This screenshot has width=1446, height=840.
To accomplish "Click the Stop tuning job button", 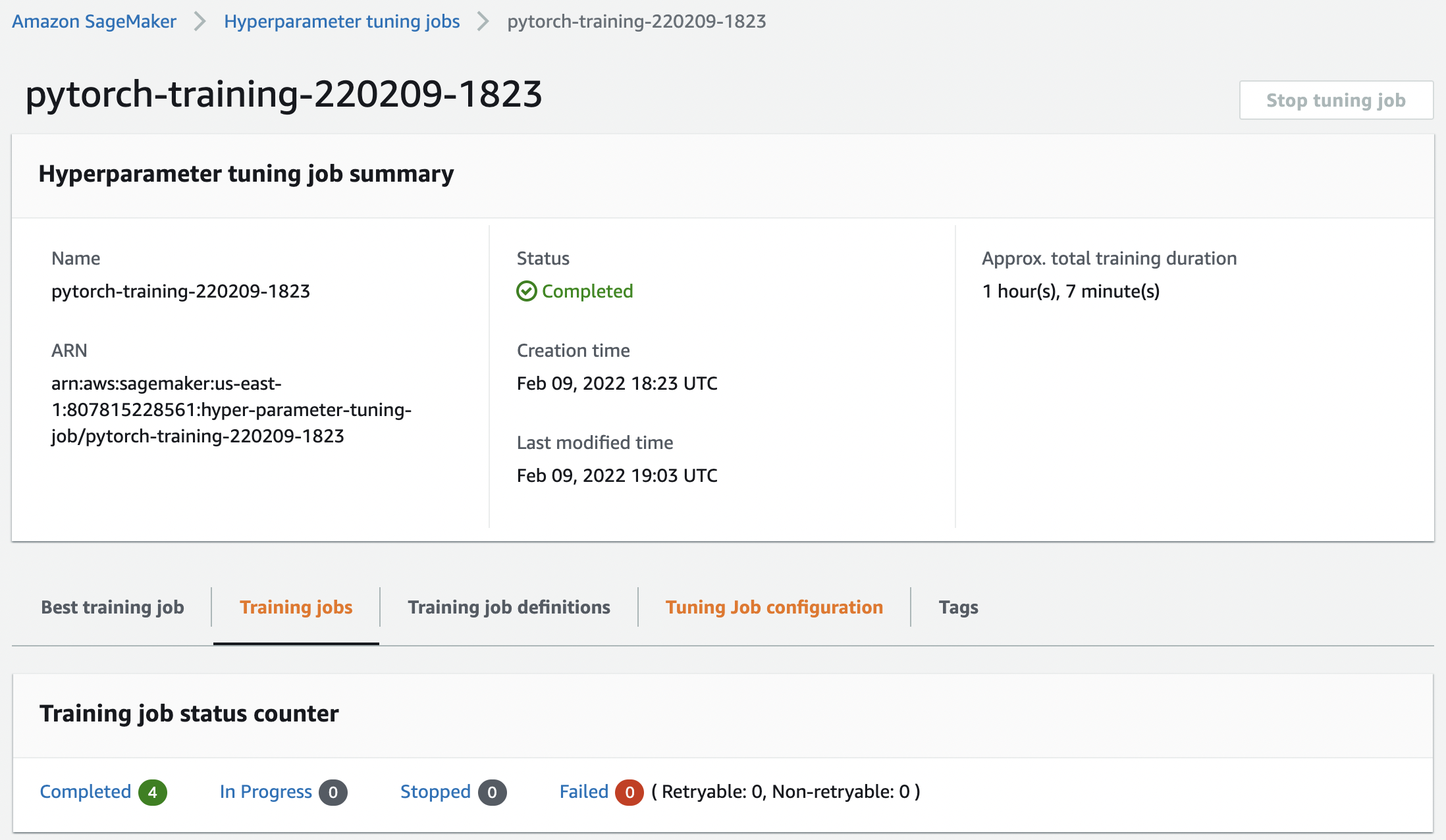I will (1335, 100).
